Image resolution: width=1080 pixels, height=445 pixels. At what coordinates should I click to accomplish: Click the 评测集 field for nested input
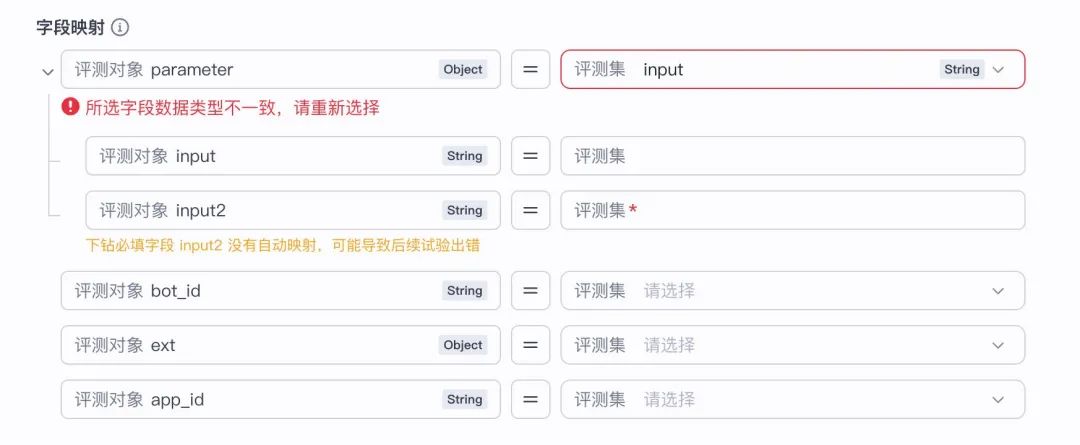pos(792,156)
